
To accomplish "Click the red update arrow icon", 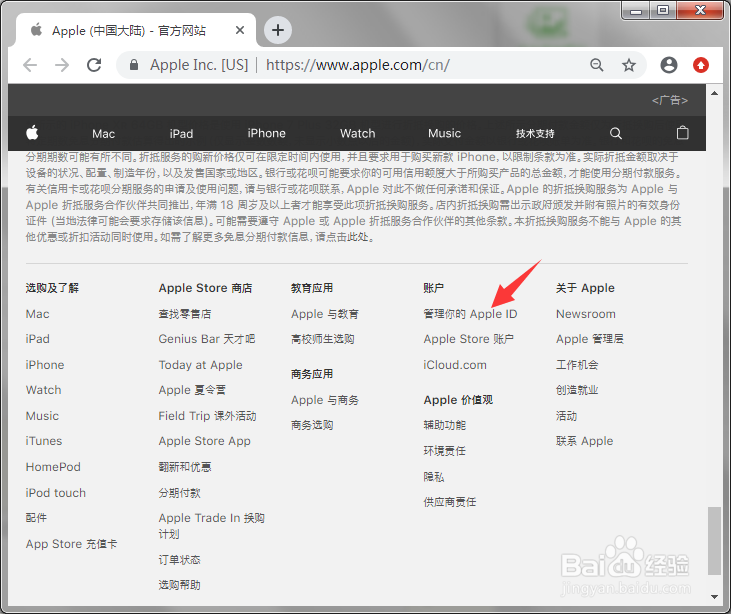I will [x=701, y=65].
